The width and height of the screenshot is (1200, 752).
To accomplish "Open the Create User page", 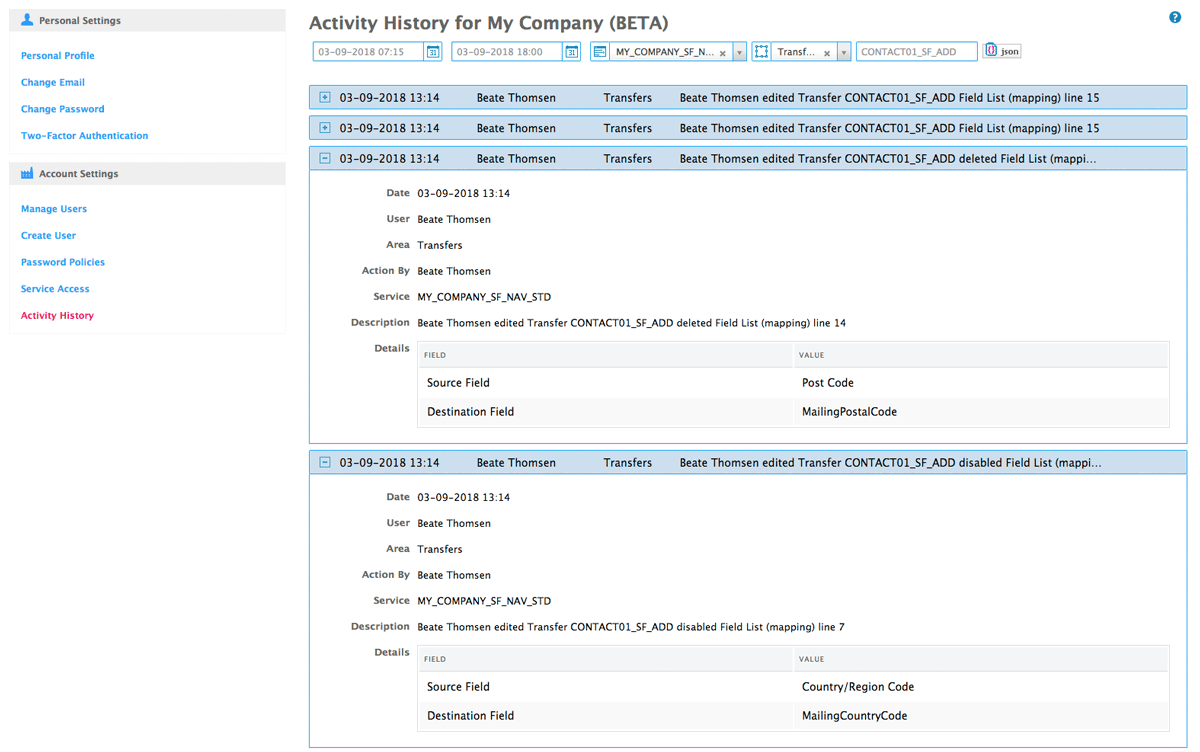I will 49,236.
